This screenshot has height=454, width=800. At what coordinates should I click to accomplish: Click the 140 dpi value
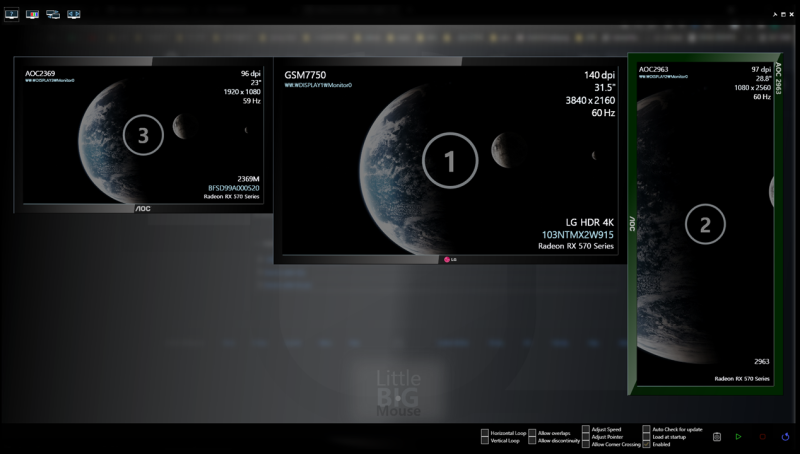tap(599, 75)
